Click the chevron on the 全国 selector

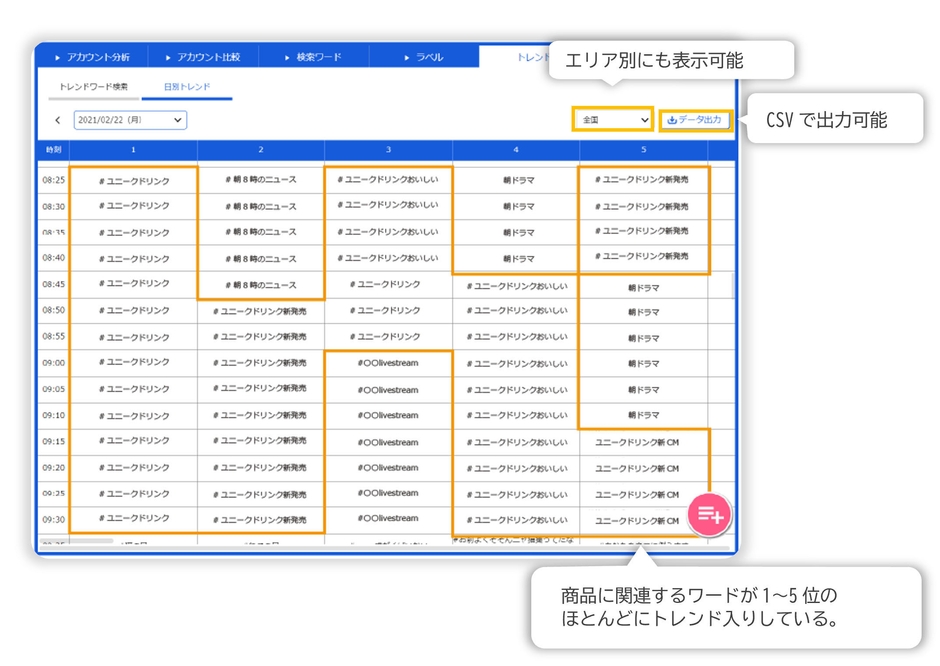pyautogui.click(x=645, y=118)
